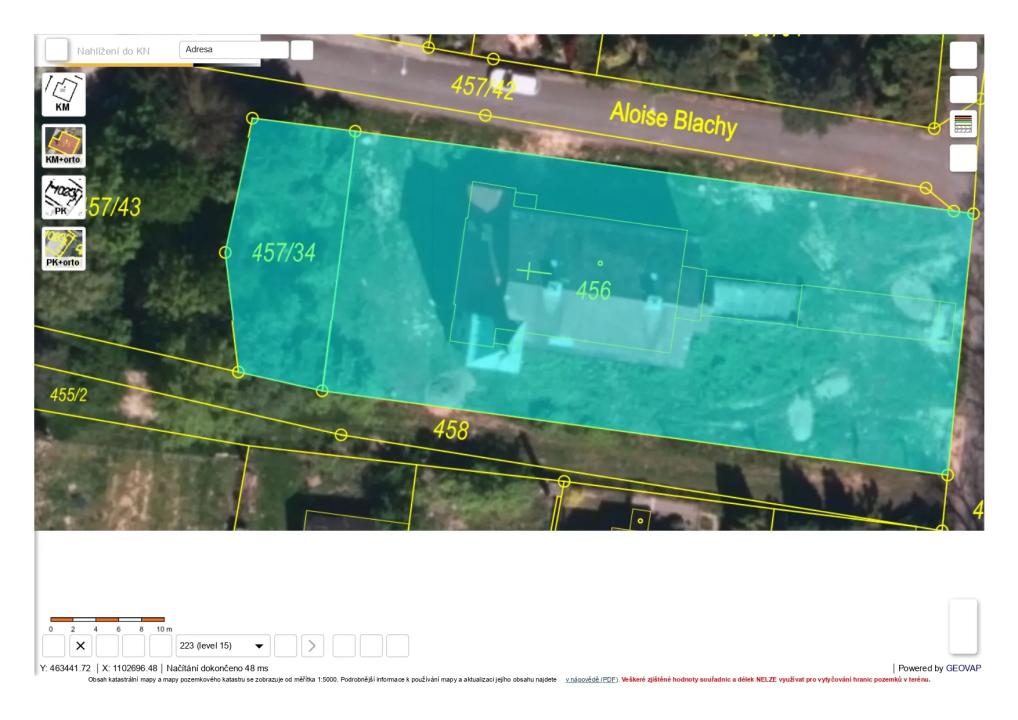Open the nápovědě (PDF) help link
Screen dimensions: 1018x720
[x=591, y=679]
